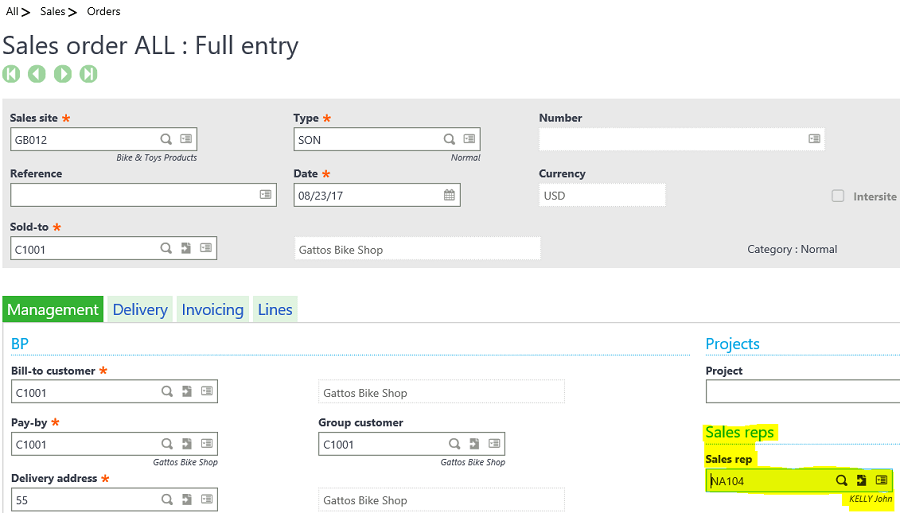Search sales rep using magnifier icon

point(842,481)
